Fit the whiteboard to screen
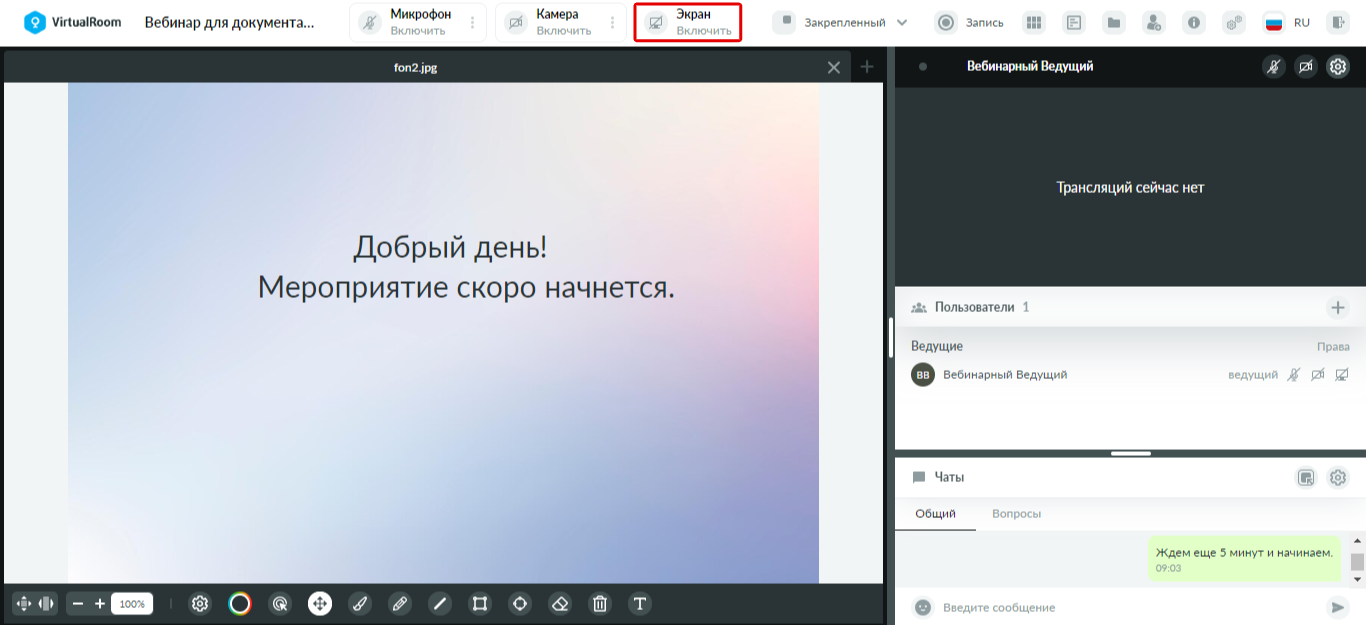The width and height of the screenshot is (1366, 625). pos(24,603)
